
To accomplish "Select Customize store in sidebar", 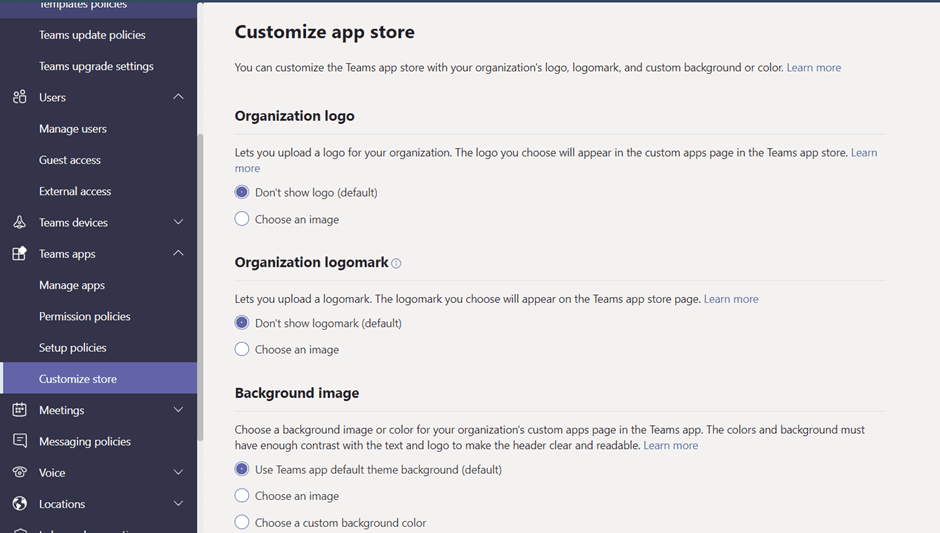I will point(98,378).
